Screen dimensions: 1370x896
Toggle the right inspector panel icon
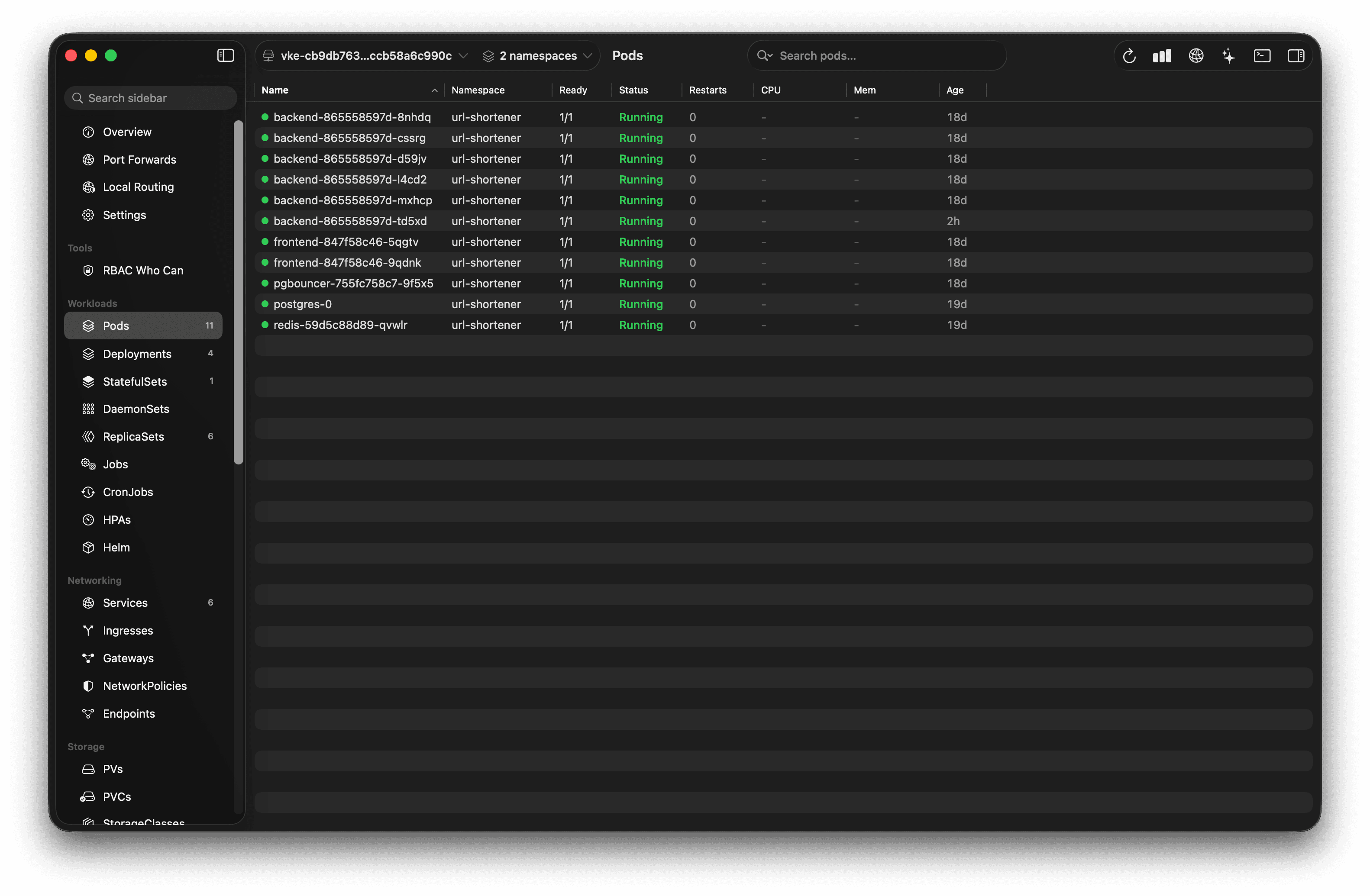[x=1295, y=55]
